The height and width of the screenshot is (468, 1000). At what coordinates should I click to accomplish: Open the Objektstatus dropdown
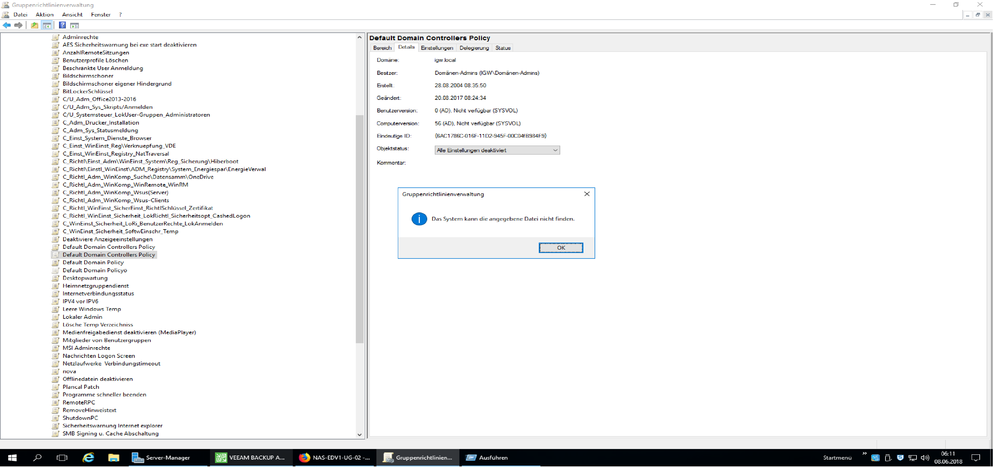click(x=497, y=150)
